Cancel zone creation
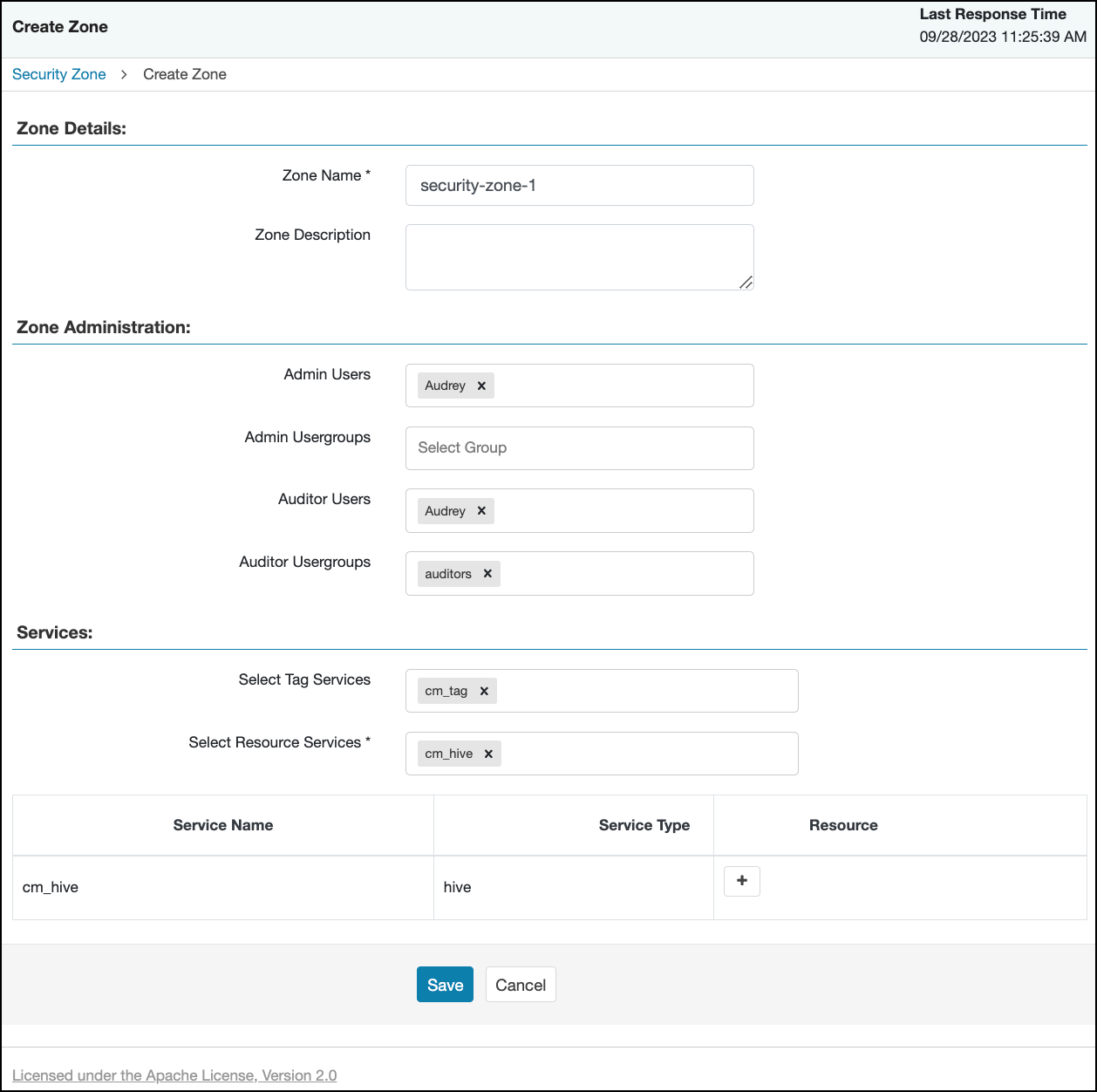1097x1092 pixels. [521, 985]
